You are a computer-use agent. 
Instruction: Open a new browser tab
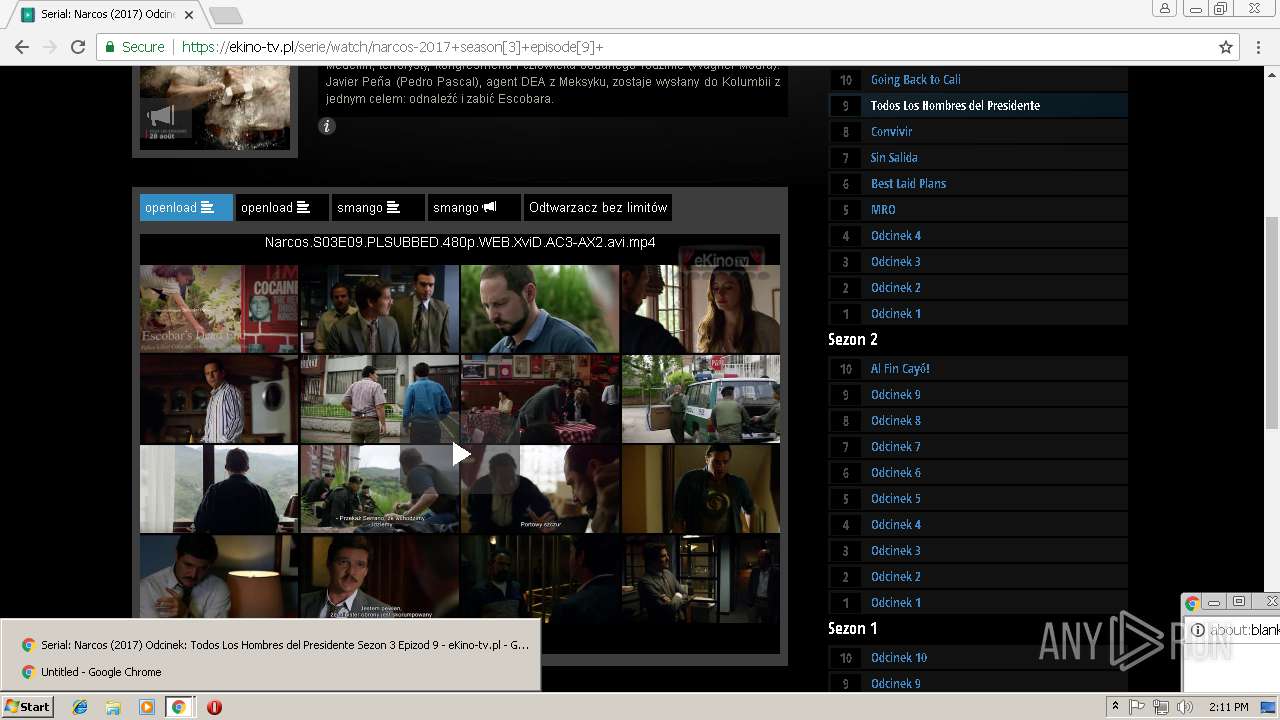tap(226, 15)
